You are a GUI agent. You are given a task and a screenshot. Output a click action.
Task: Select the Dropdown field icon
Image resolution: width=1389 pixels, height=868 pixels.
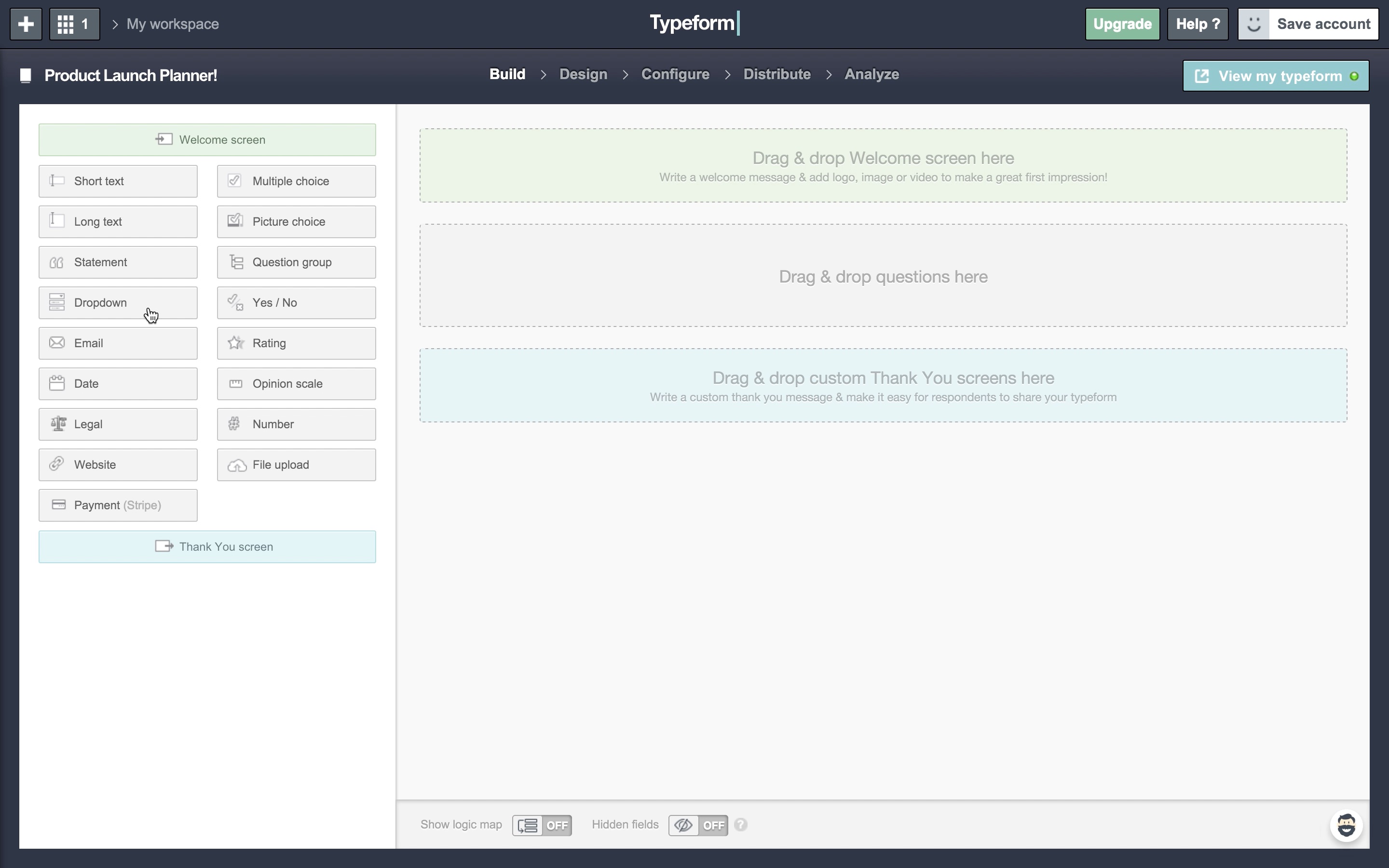coord(57,302)
